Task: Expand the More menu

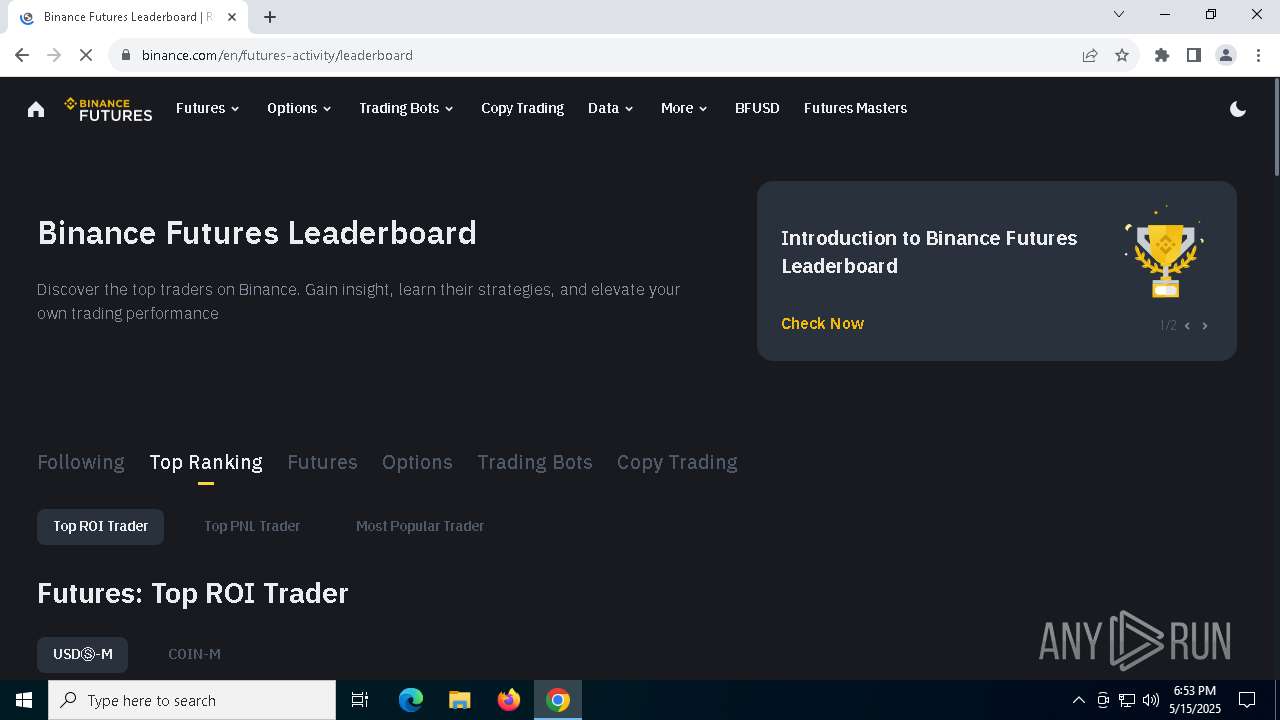Action: [684, 108]
